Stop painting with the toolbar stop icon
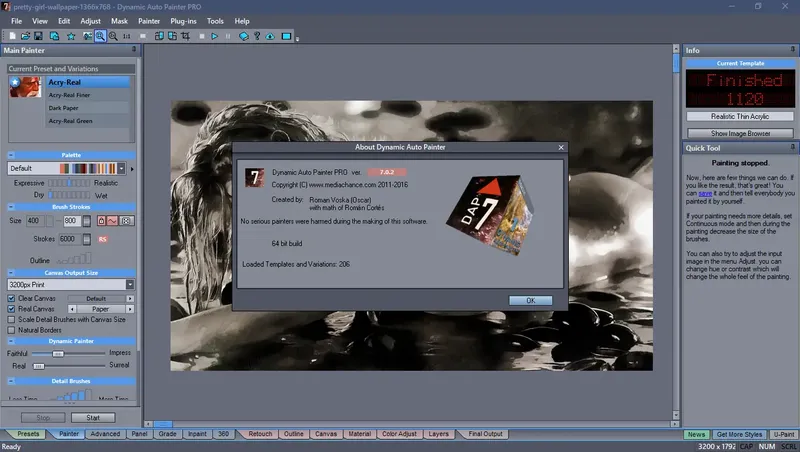This screenshot has width=800, height=452. (202, 36)
